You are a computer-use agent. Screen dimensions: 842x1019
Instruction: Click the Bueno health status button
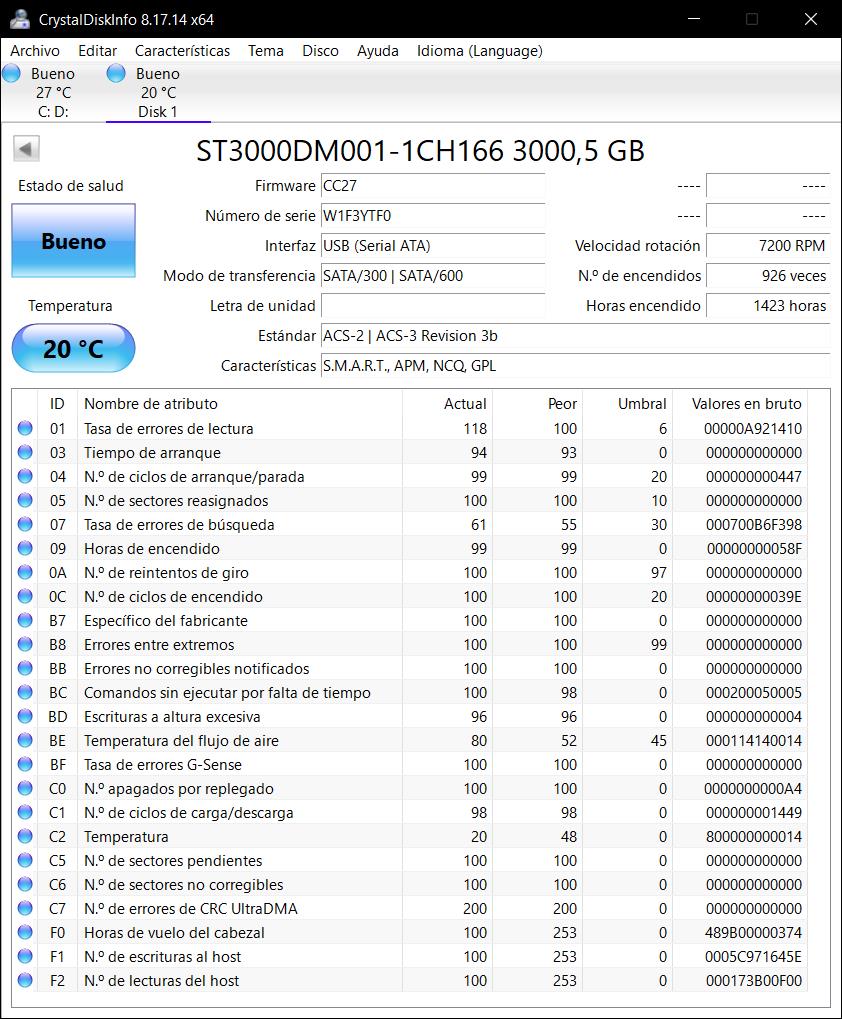click(73, 241)
